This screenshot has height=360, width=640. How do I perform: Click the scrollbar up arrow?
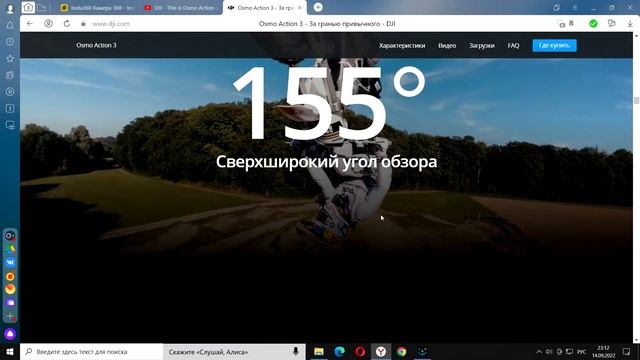[636, 36]
